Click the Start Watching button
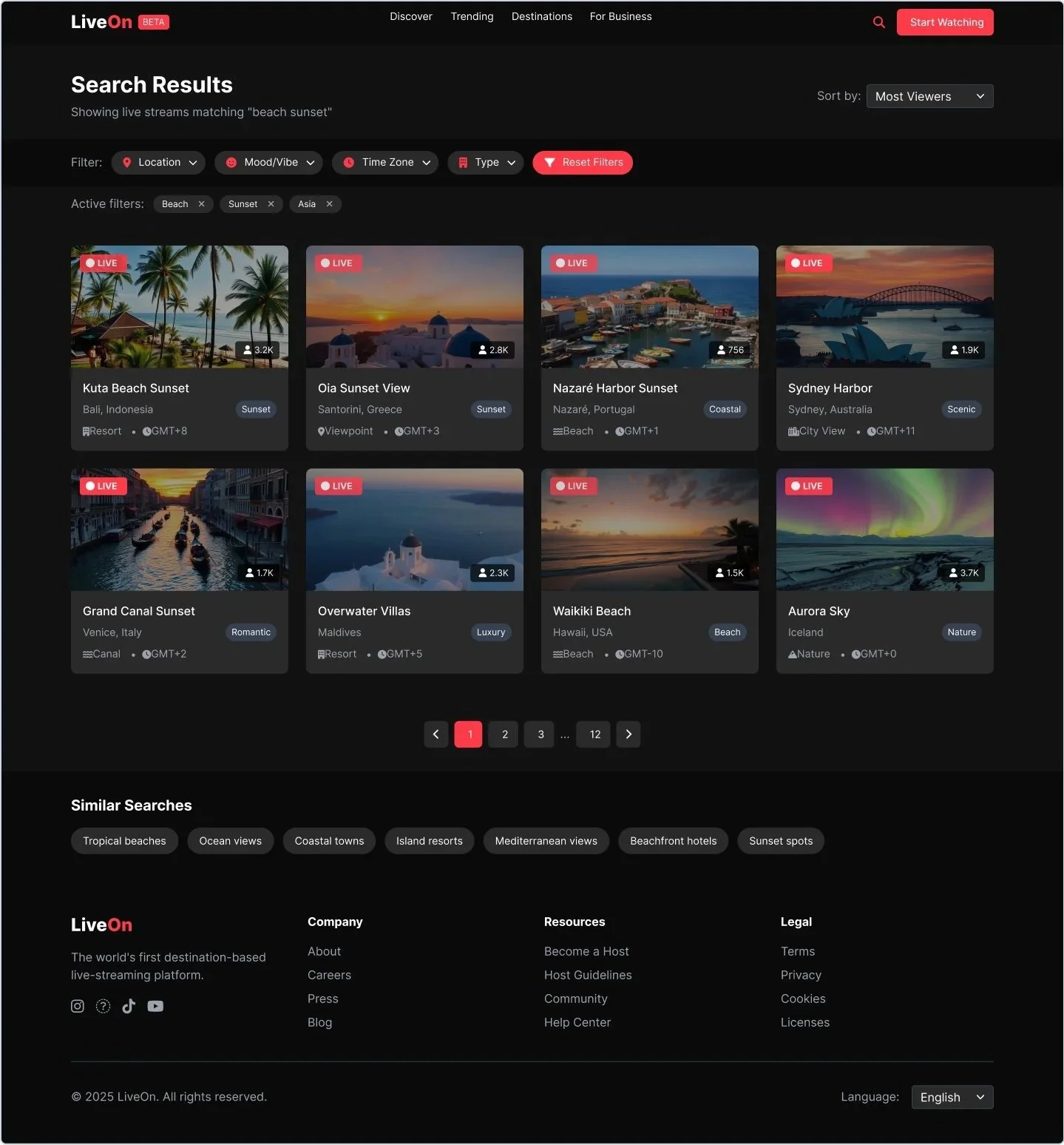1064x1145 pixels. pos(945,22)
